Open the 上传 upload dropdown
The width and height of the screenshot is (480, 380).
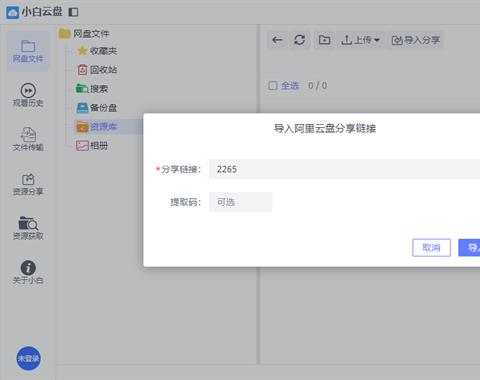[x=360, y=40]
